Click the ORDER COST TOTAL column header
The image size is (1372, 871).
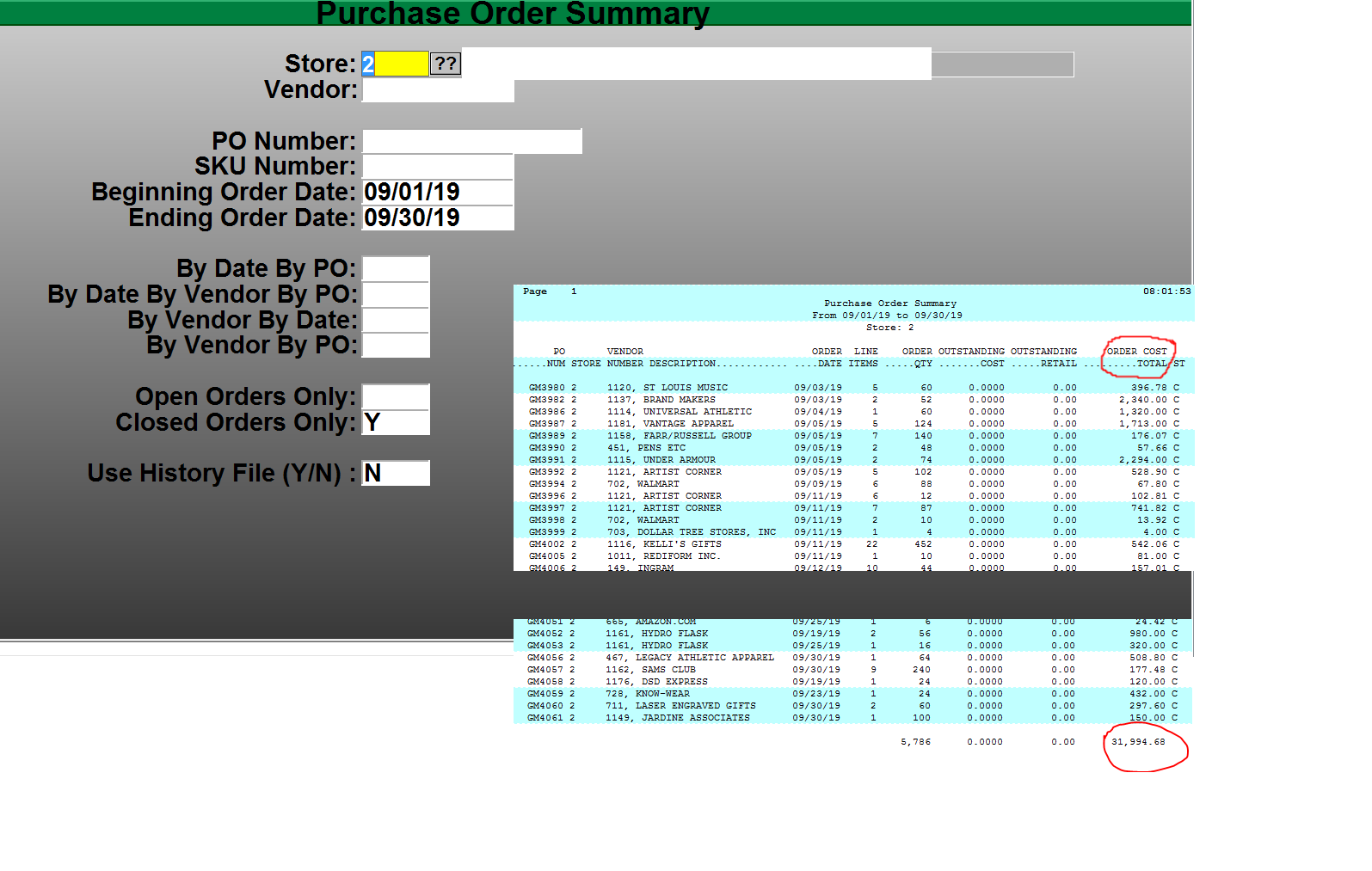[1137, 358]
